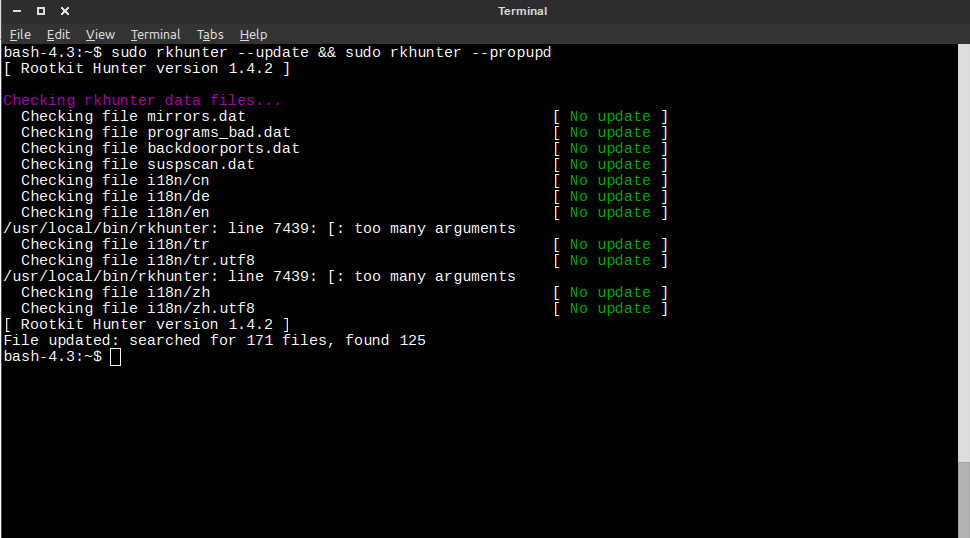Open the View menu
Image resolution: width=970 pixels, height=538 pixels.
pyautogui.click(x=100, y=34)
